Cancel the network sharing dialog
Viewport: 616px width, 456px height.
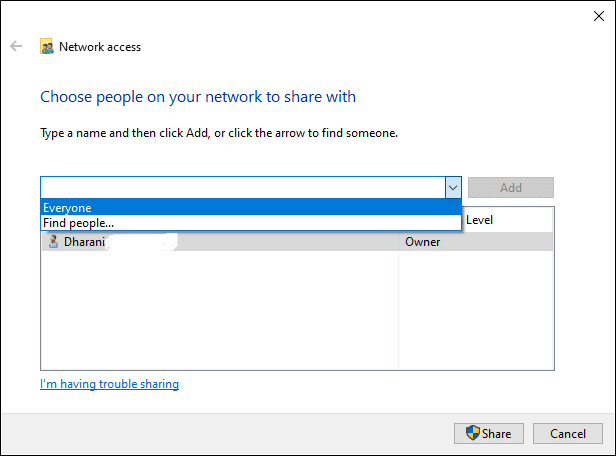coord(567,433)
